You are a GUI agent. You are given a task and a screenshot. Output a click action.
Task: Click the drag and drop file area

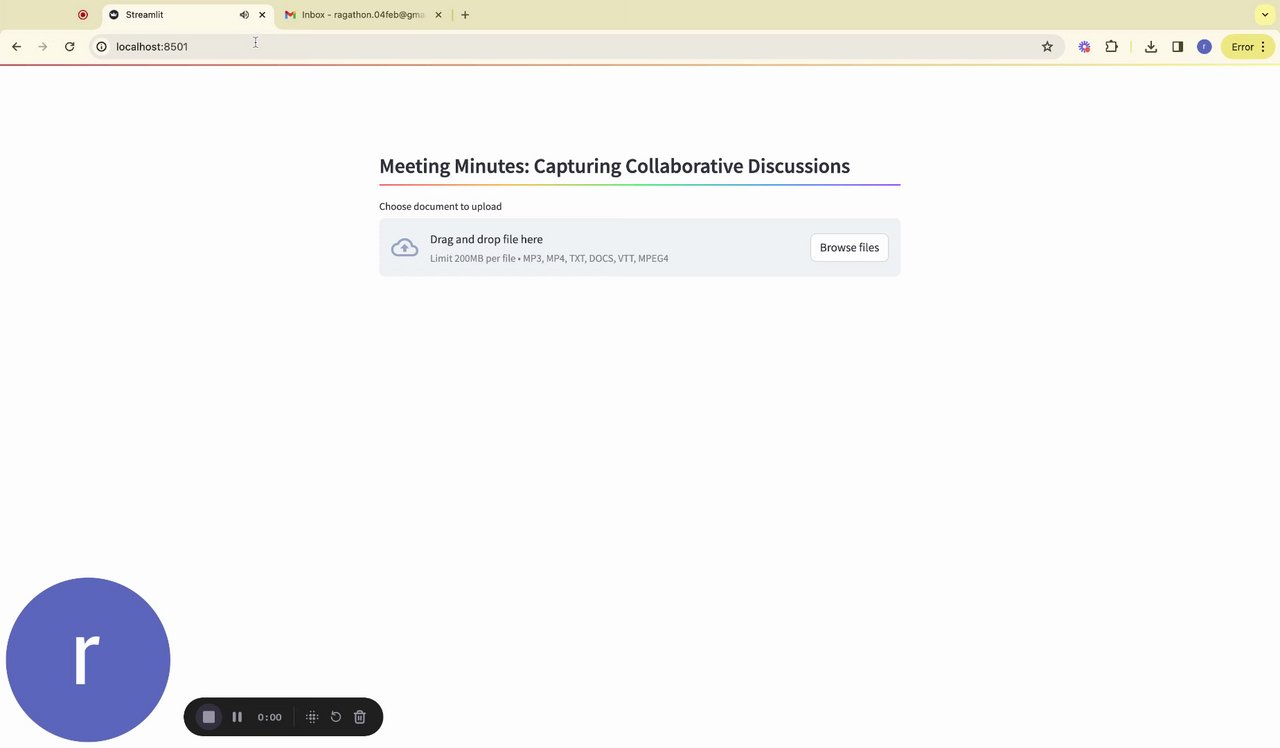pos(639,248)
